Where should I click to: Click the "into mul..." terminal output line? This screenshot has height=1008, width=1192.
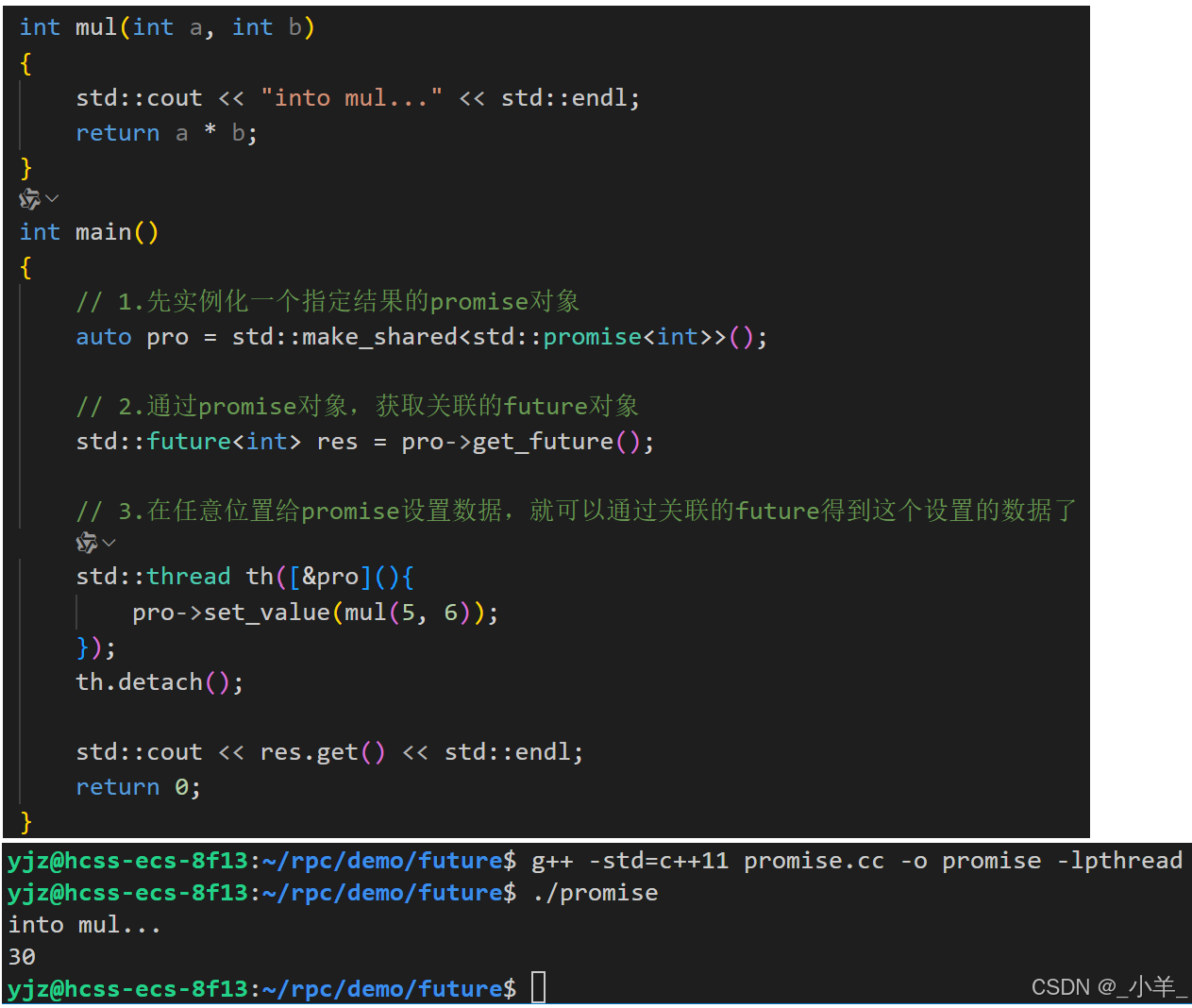[85, 925]
